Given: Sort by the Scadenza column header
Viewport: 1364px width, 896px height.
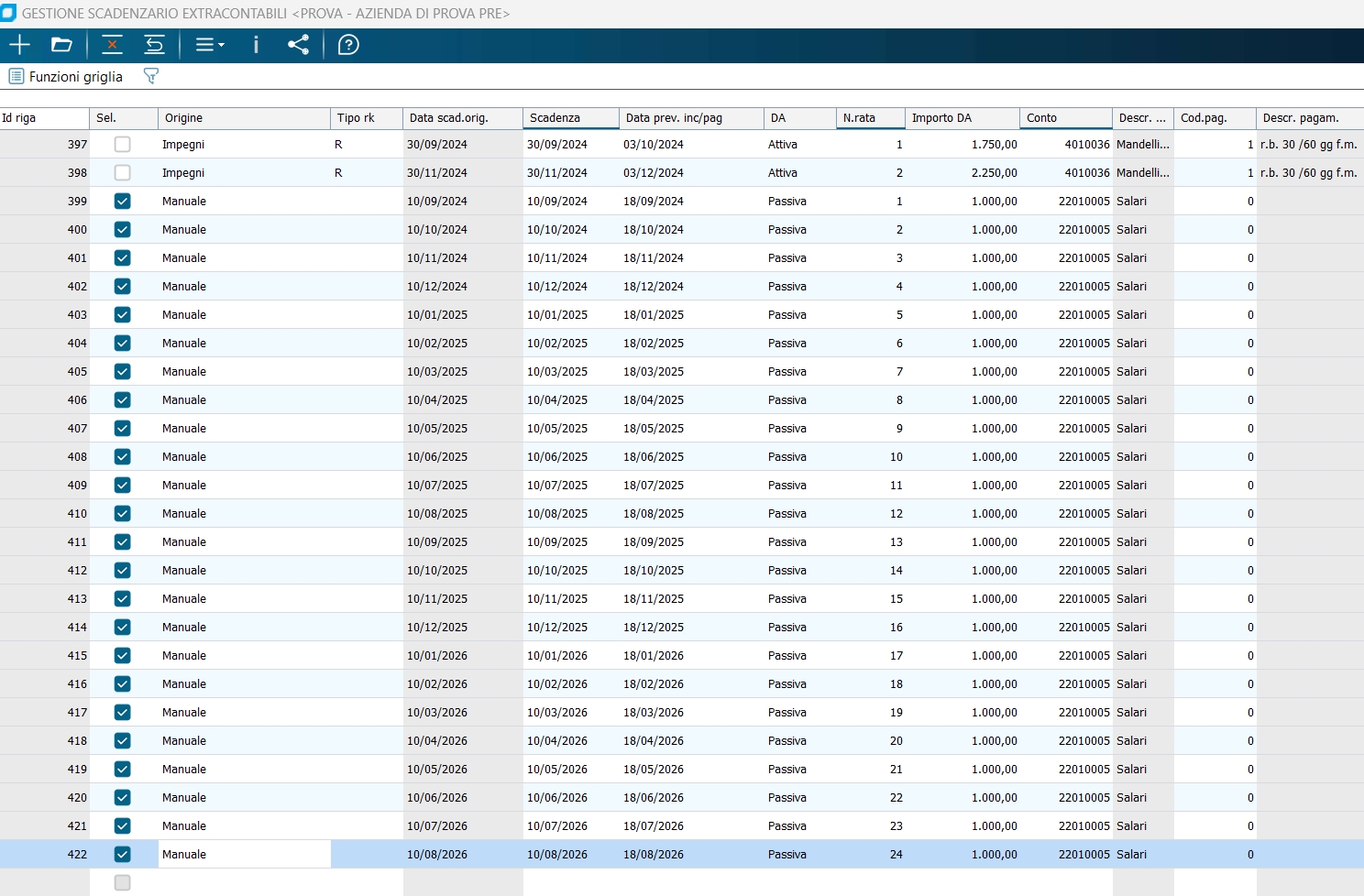Looking at the screenshot, I should [570, 118].
